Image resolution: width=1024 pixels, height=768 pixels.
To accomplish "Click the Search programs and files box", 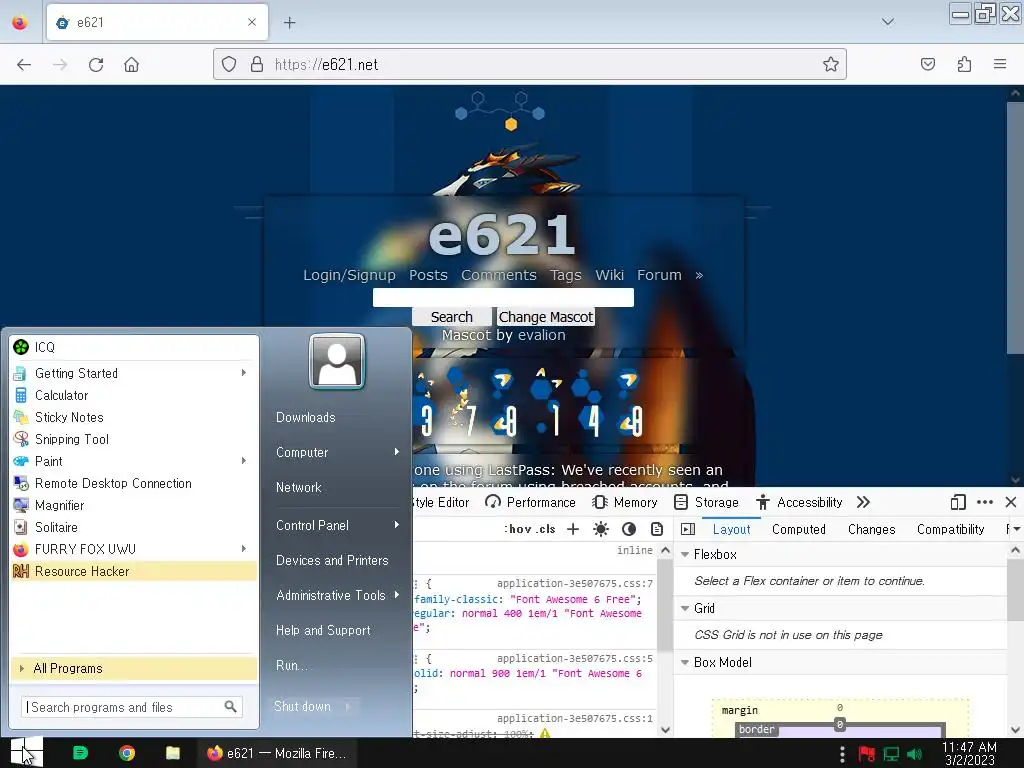I will (x=132, y=707).
